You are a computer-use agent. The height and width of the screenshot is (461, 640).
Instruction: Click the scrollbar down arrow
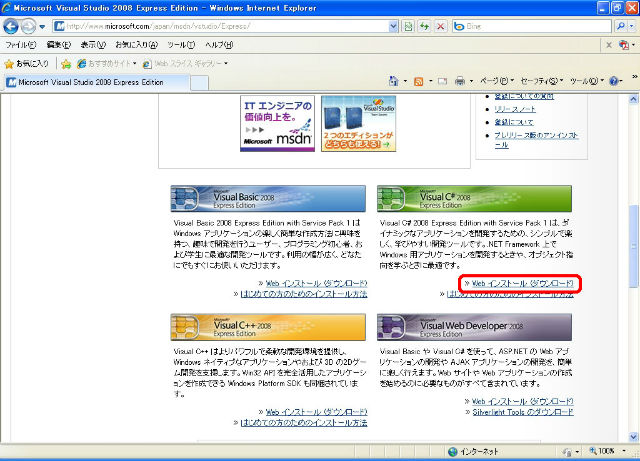(x=633, y=436)
